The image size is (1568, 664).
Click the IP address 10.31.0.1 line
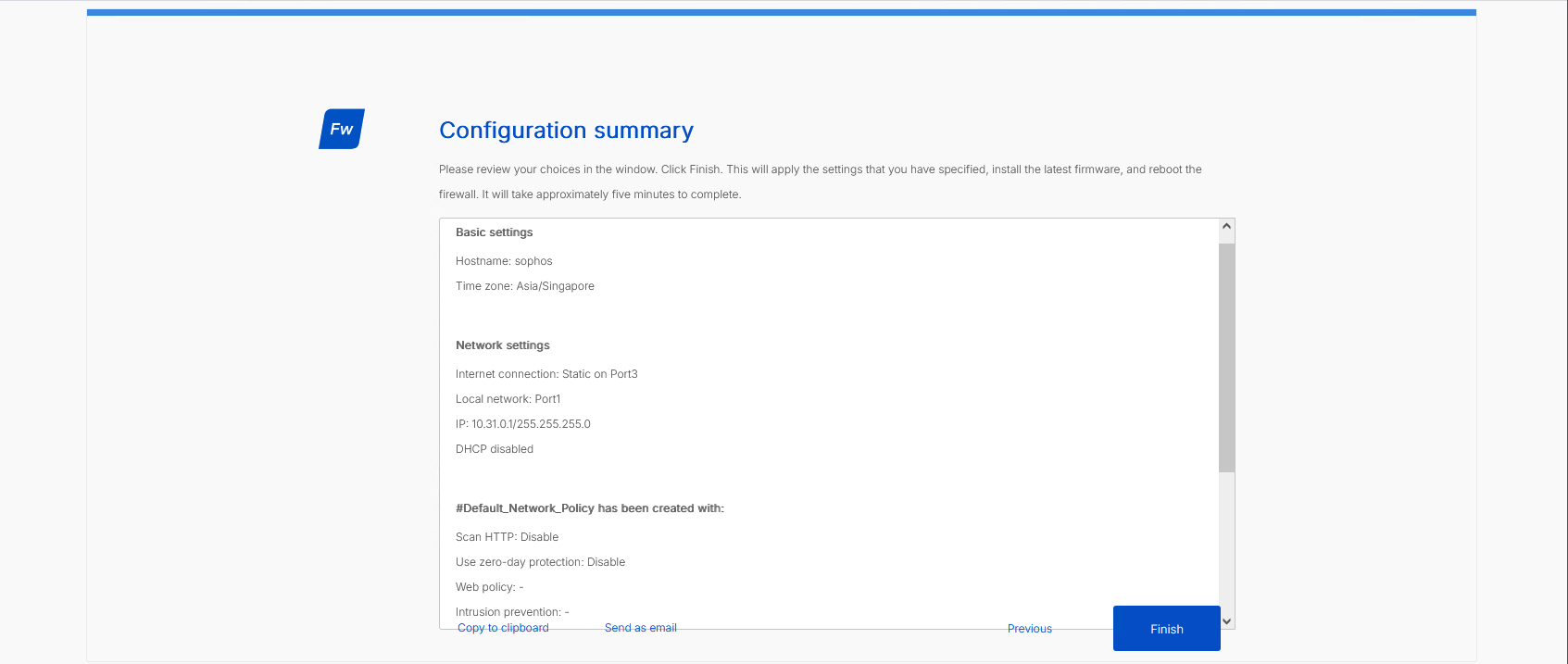click(x=523, y=424)
